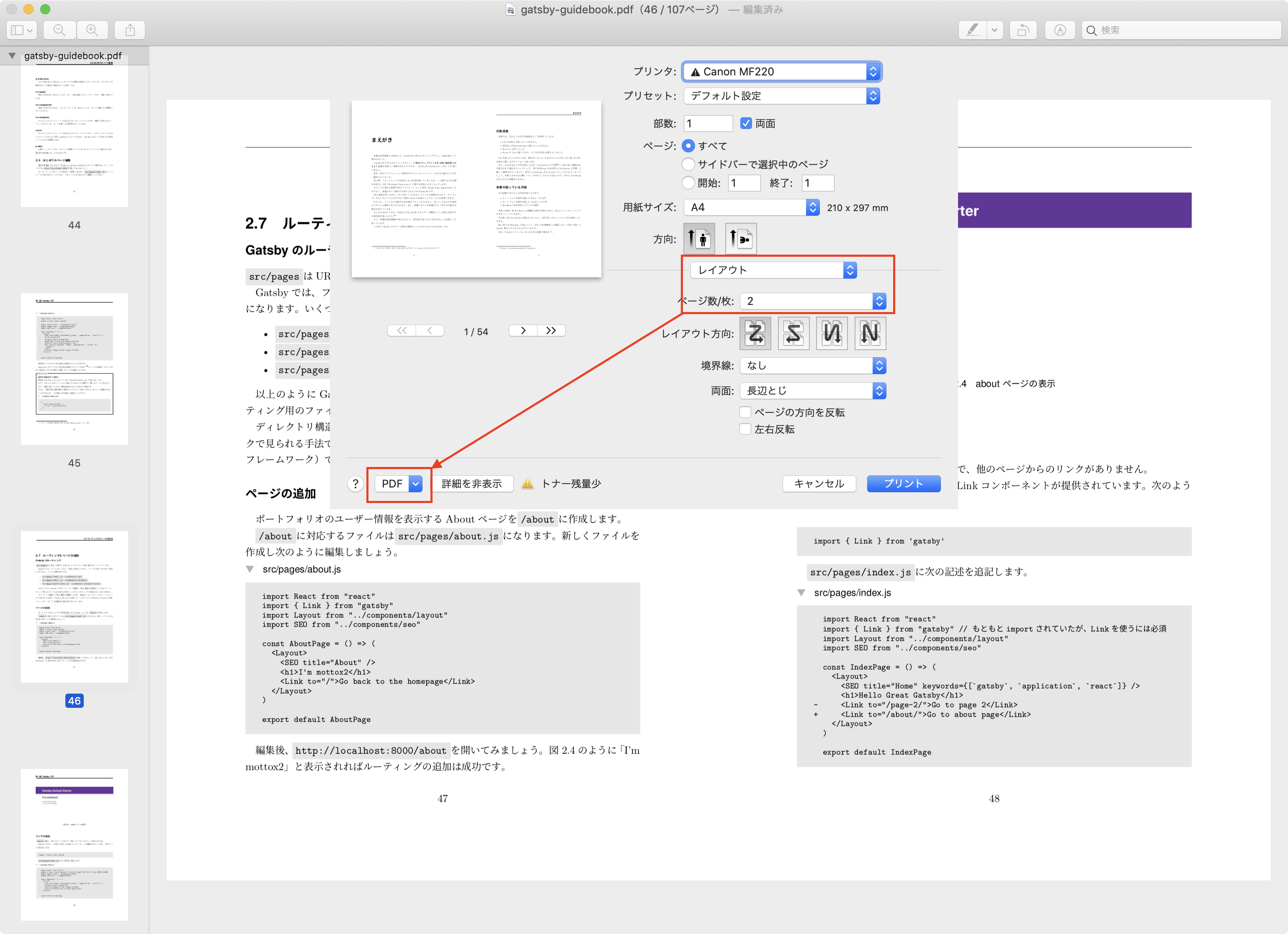Open the Share menu in toolbar
The height and width of the screenshot is (934, 1288).
pos(130,30)
